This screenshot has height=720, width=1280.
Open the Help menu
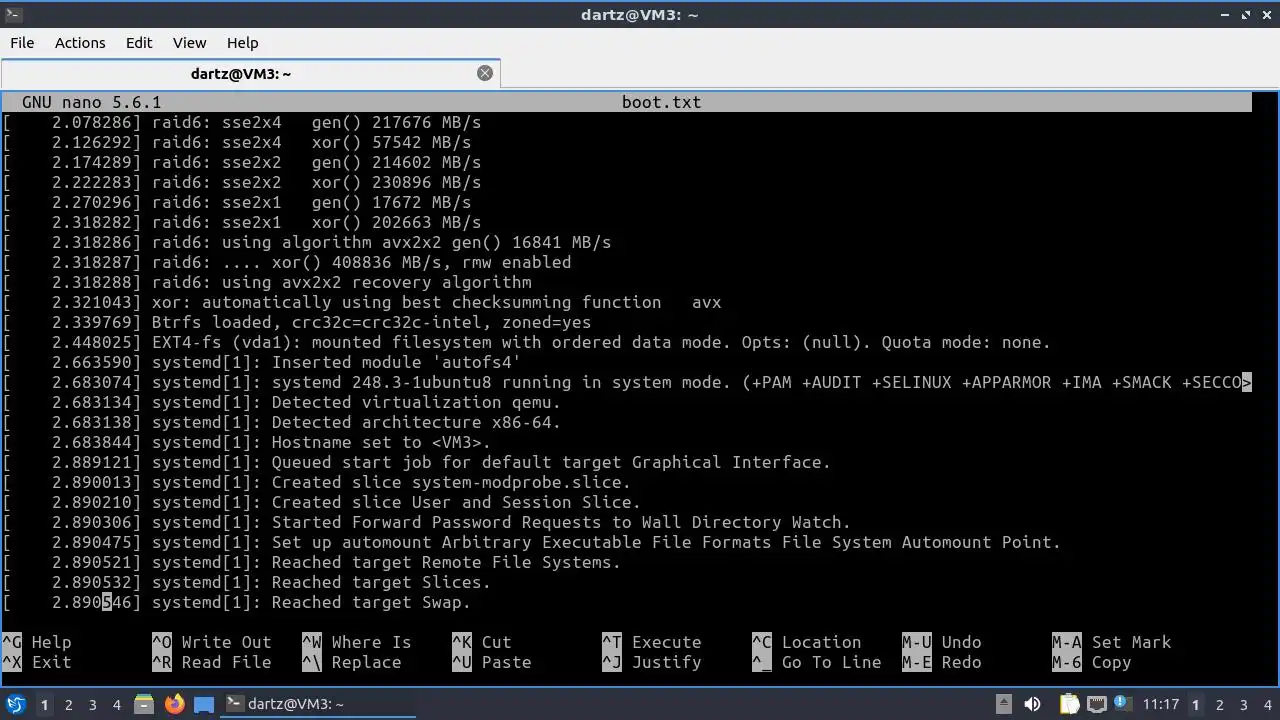[243, 43]
